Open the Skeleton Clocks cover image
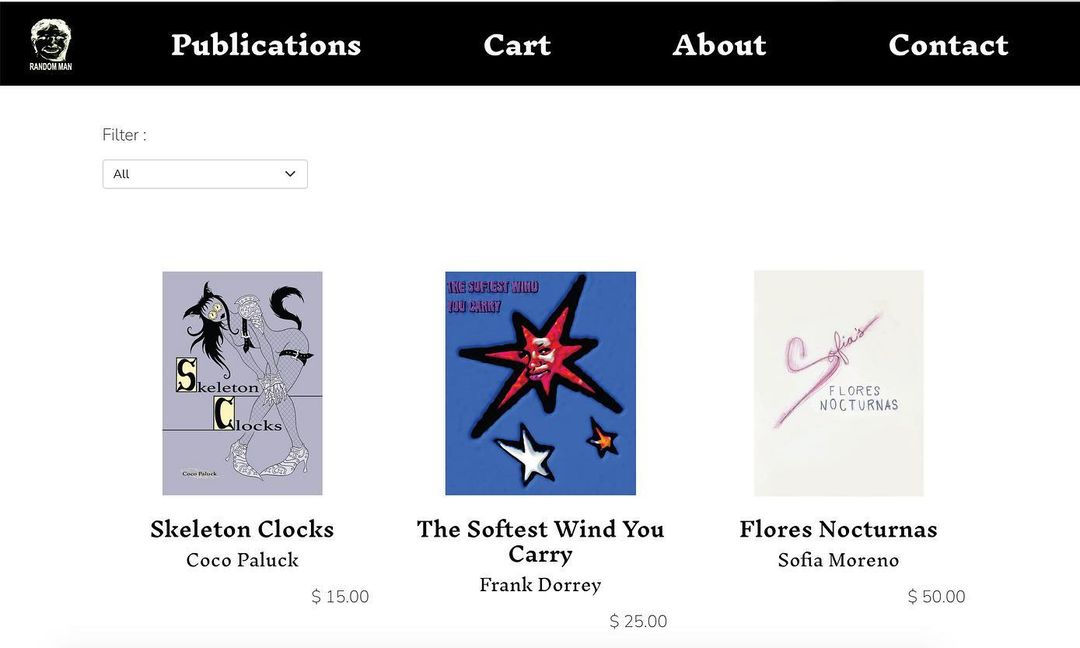Viewport: 1080px width, 648px height. [242, 383]
